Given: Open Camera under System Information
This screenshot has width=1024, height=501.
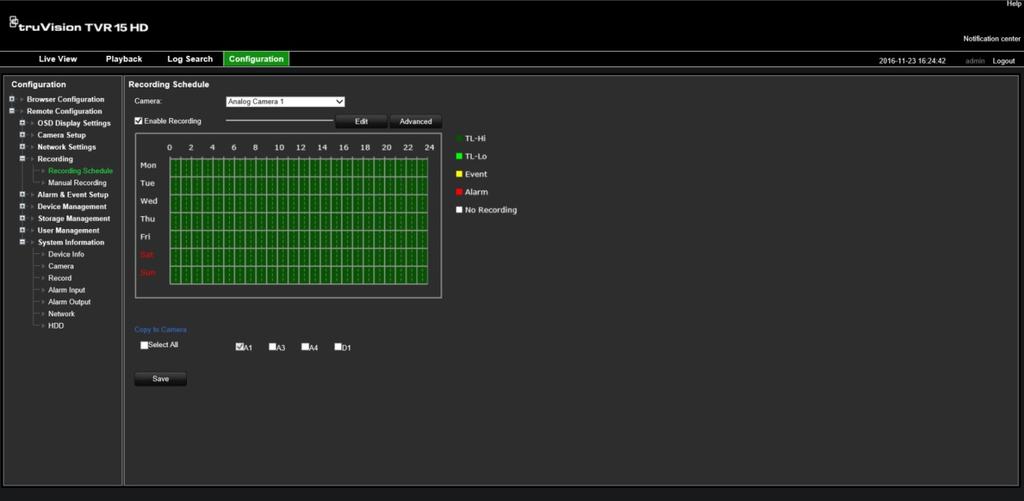Looking at the screenshot, I should click(61, 266).
